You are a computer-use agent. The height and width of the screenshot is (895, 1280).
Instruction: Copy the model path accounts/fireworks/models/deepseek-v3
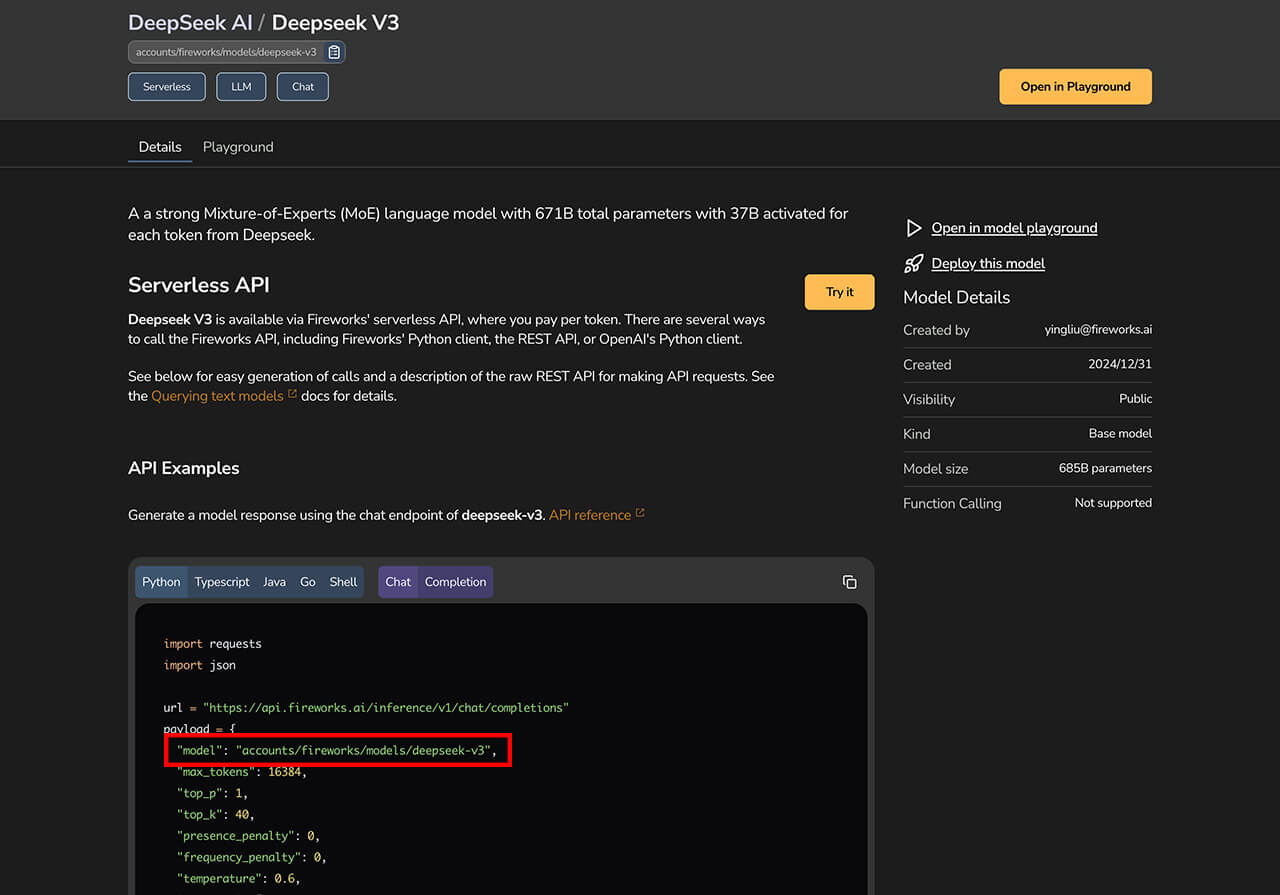[x=334, y=52]
